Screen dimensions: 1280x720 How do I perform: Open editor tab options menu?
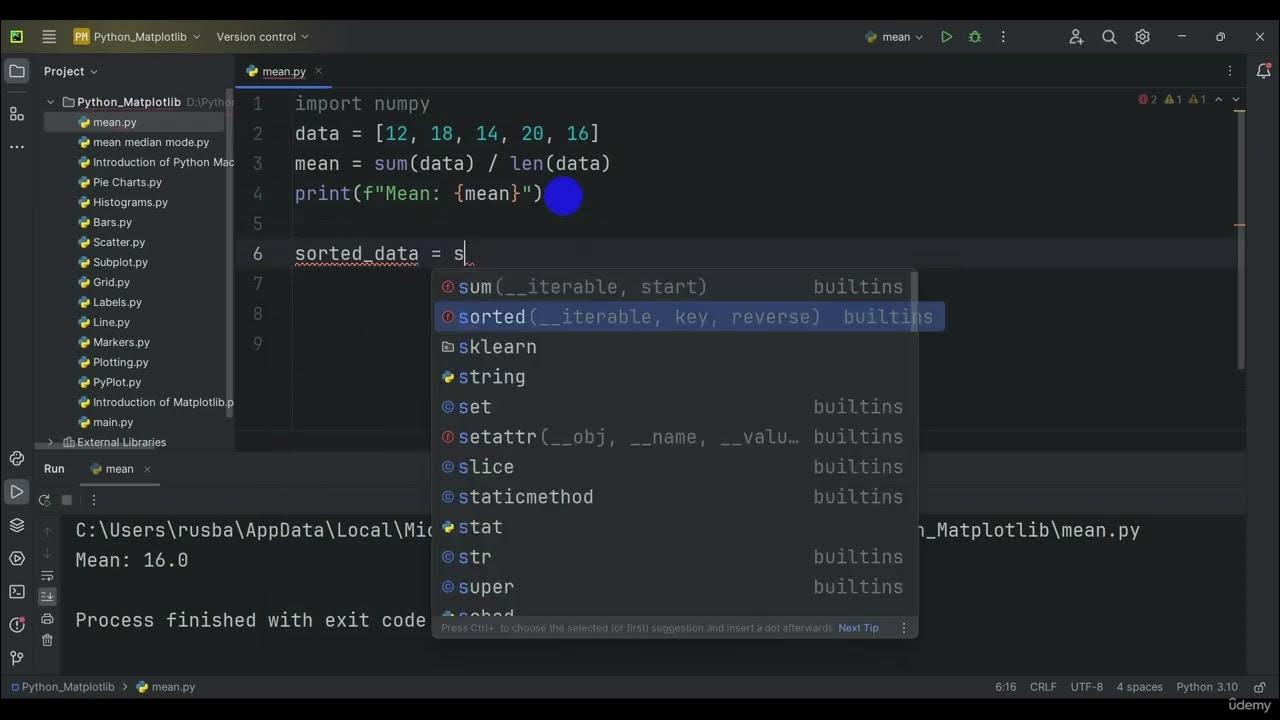pos(1230,71)
